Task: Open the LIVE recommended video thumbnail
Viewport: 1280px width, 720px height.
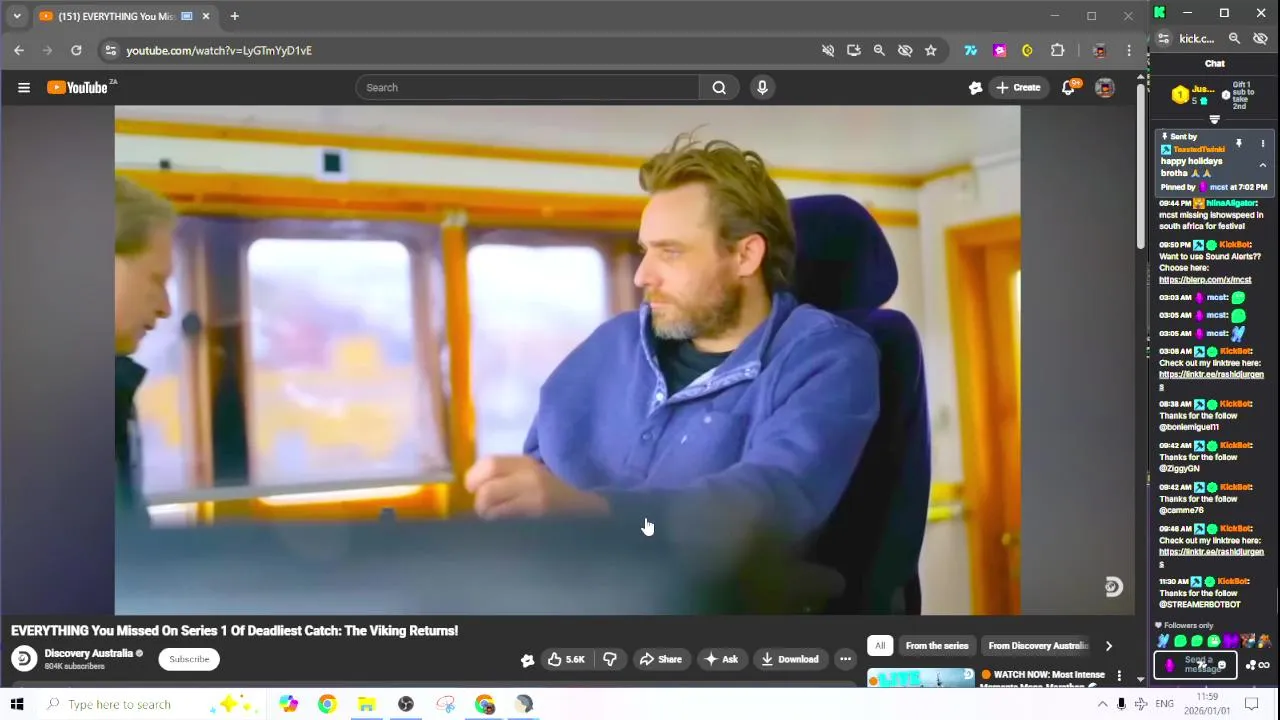Action: [x=921, y=678]
